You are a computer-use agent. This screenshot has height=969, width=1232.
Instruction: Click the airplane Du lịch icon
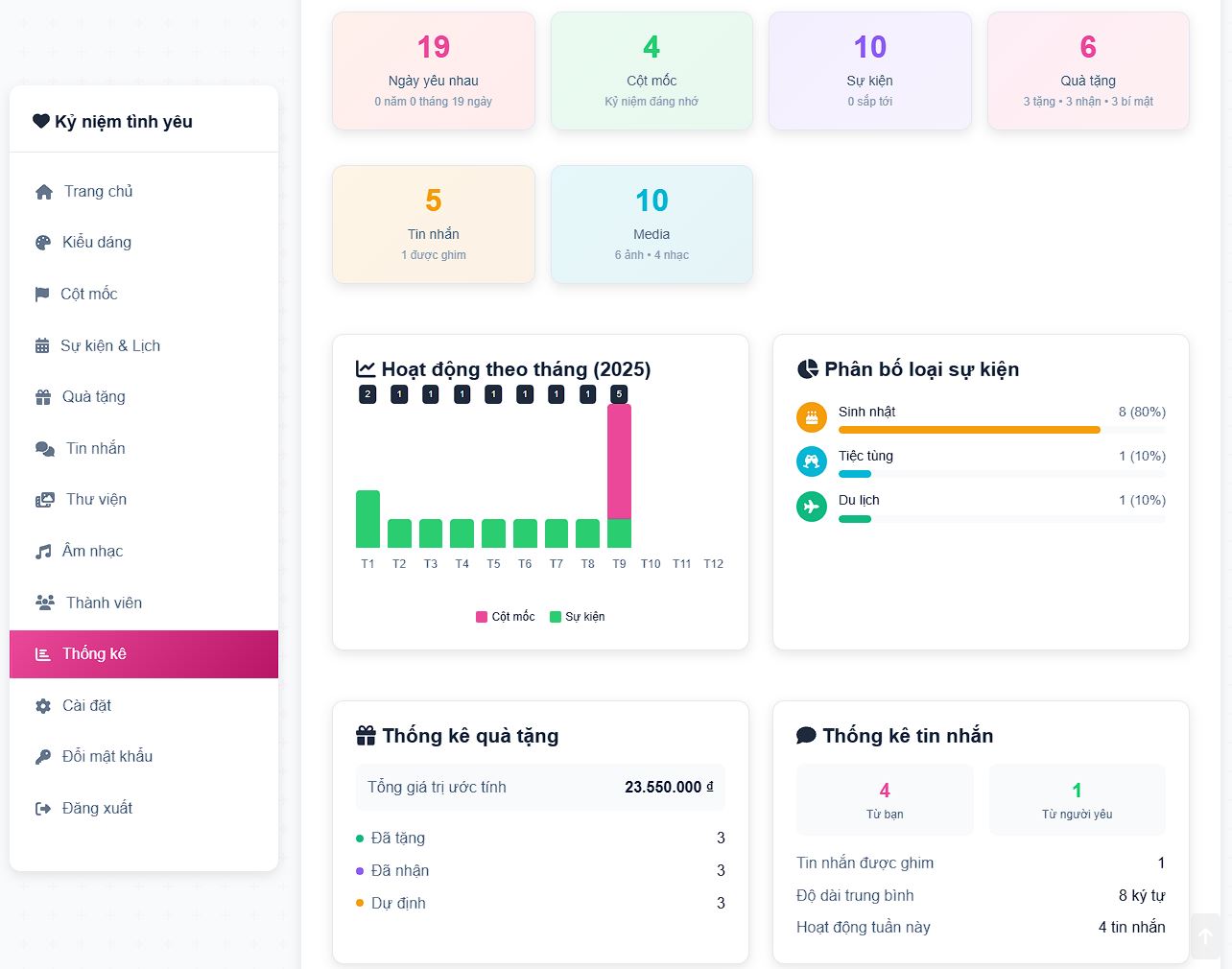coord(812,506)
